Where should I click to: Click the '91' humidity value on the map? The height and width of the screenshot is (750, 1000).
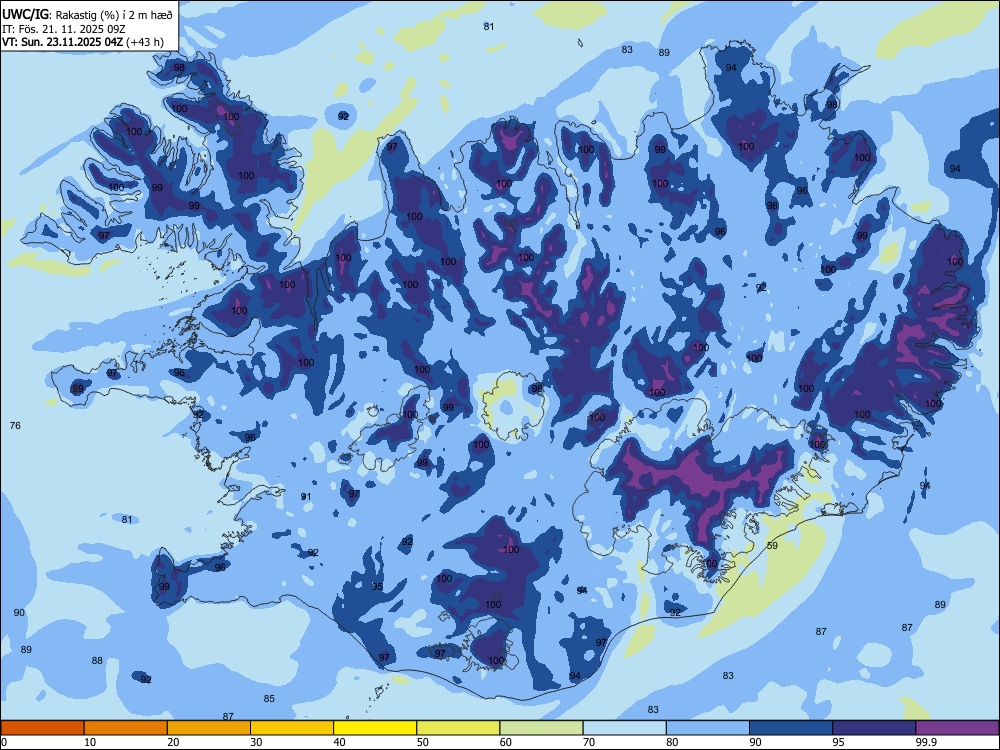pyautogui.click(x=306, y=497)
